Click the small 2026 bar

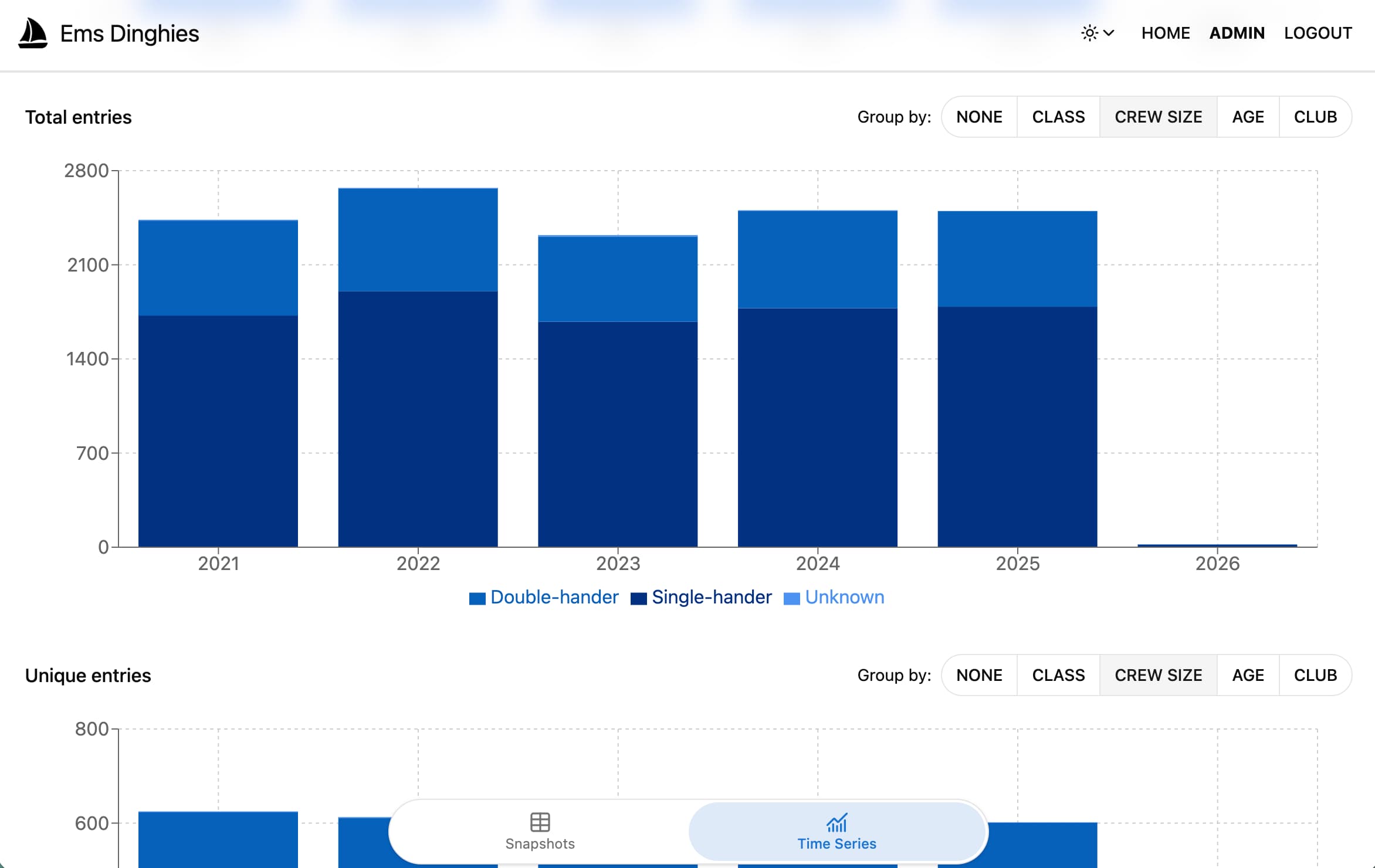tap(1217, 545)
